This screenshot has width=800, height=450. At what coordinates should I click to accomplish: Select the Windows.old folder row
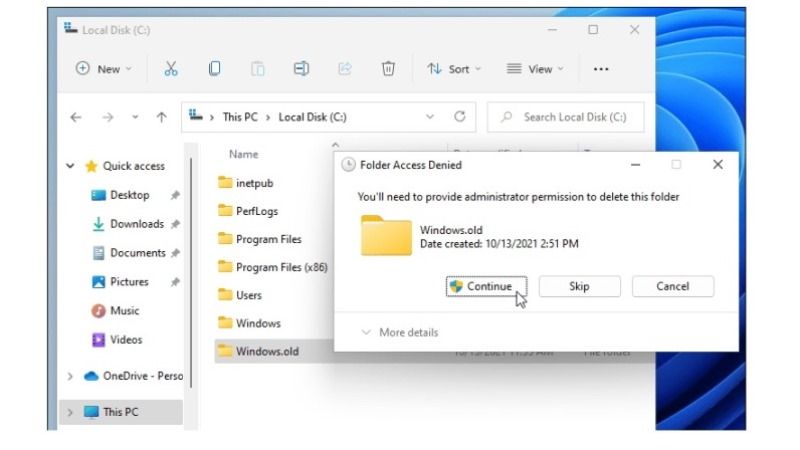(274, 351)
